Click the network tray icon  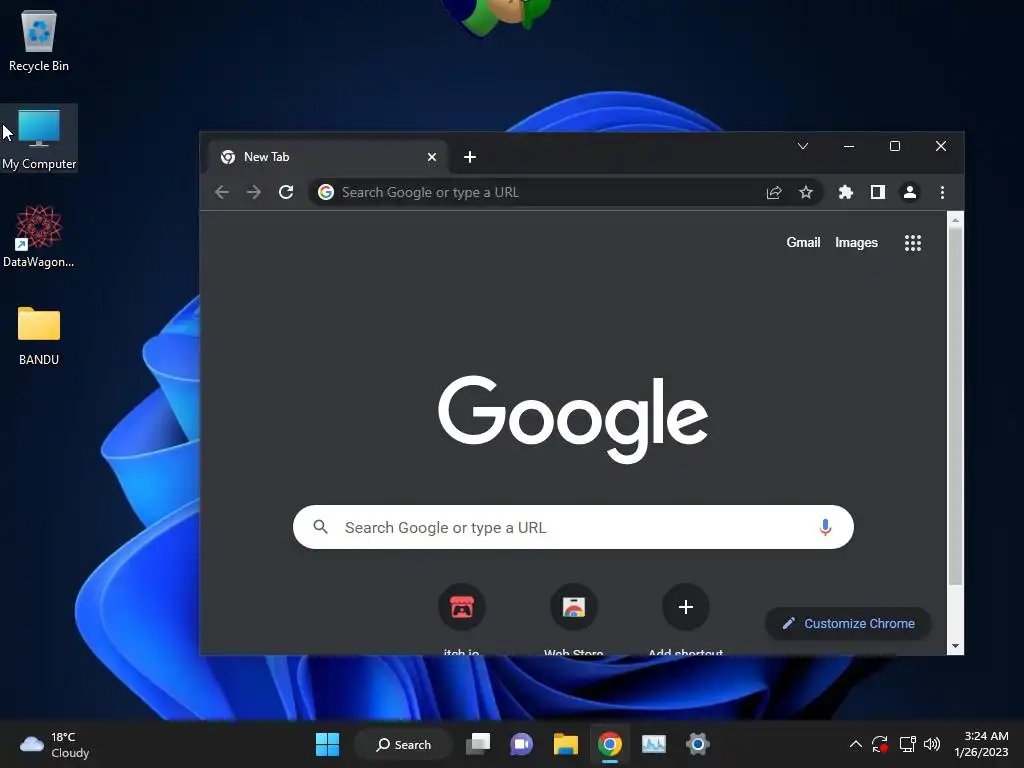click(907, 744)
